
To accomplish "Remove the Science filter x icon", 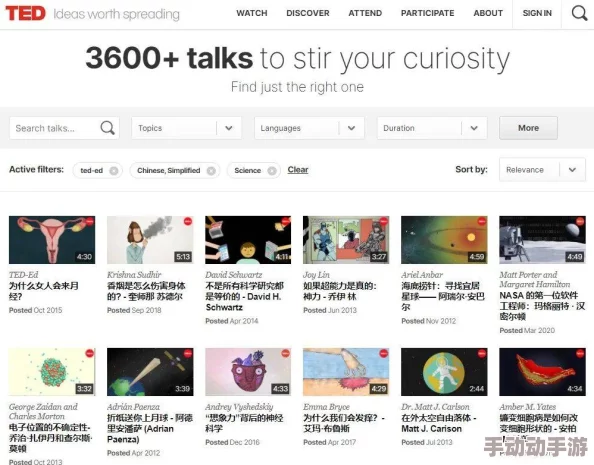I will [x=272, y=171].
